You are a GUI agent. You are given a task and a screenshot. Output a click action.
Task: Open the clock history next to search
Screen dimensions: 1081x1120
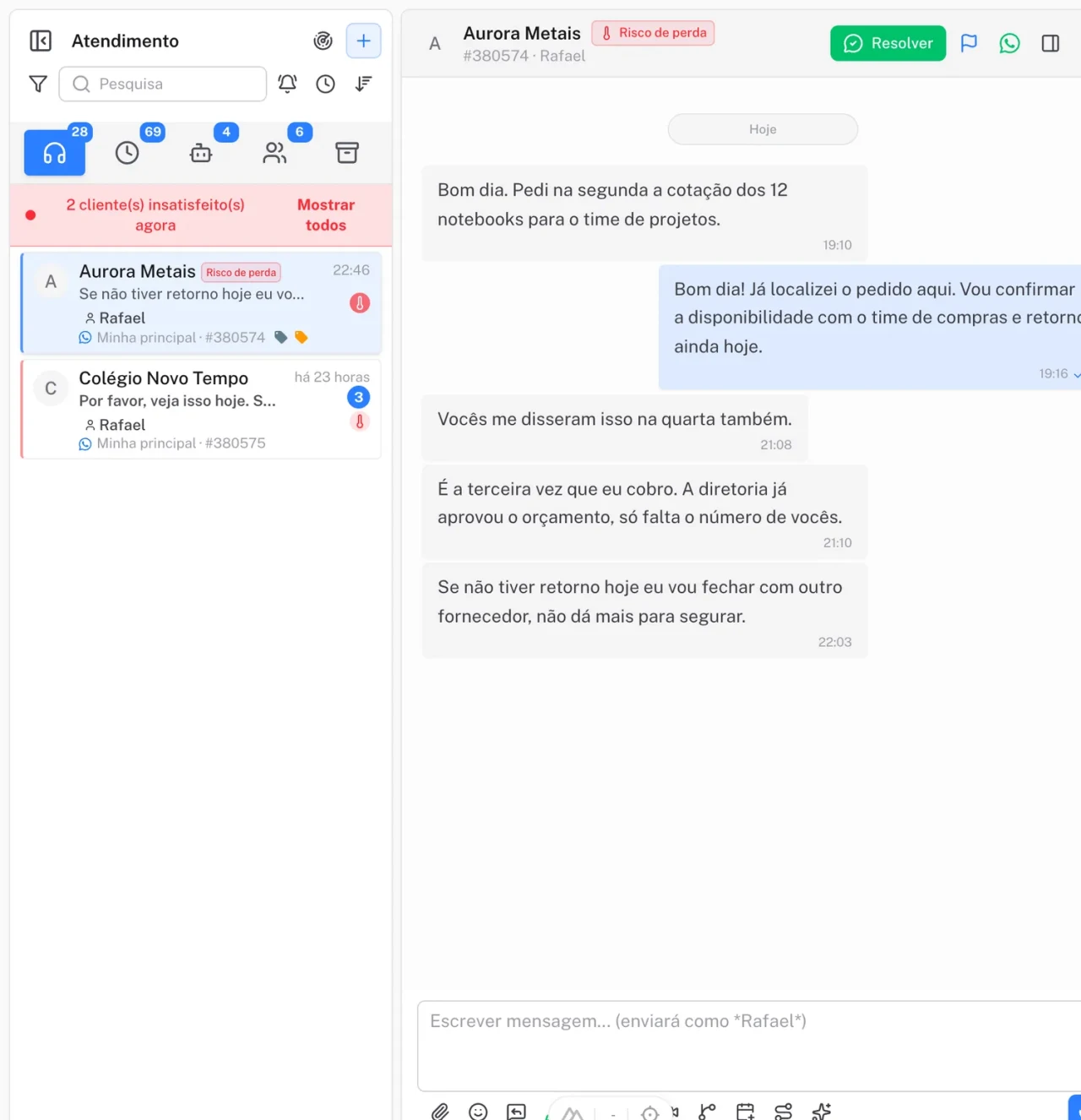pos(325,84)
